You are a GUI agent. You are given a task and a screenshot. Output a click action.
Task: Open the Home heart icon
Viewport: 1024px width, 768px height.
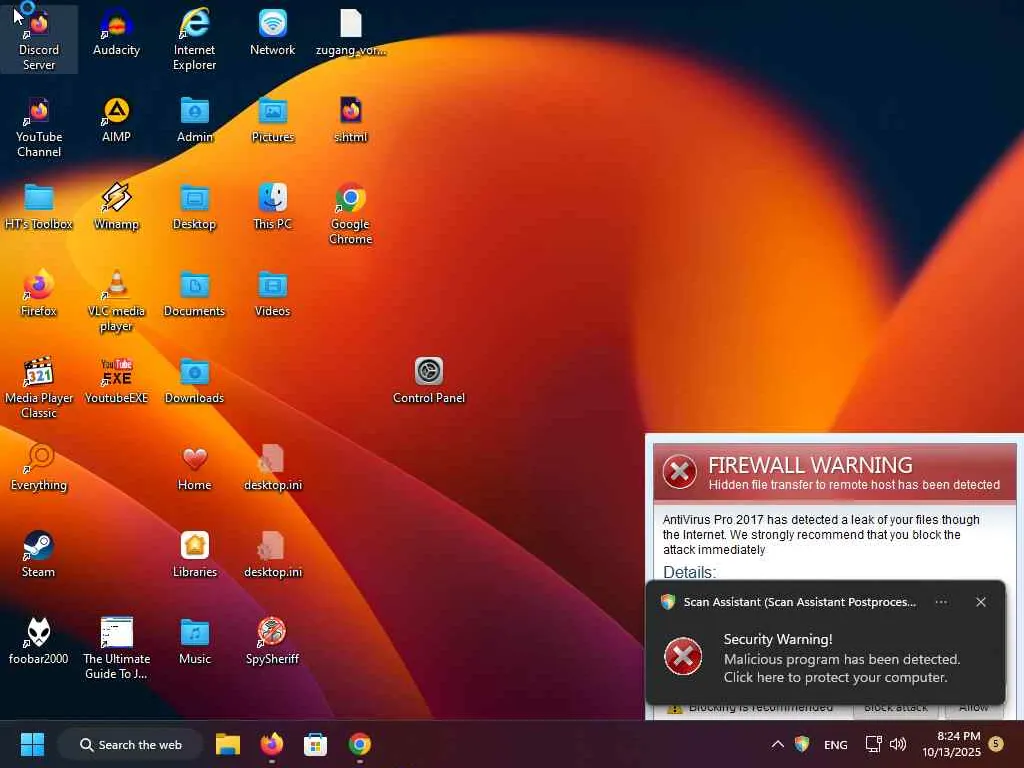pyautogui.click(x=195, y=468)
